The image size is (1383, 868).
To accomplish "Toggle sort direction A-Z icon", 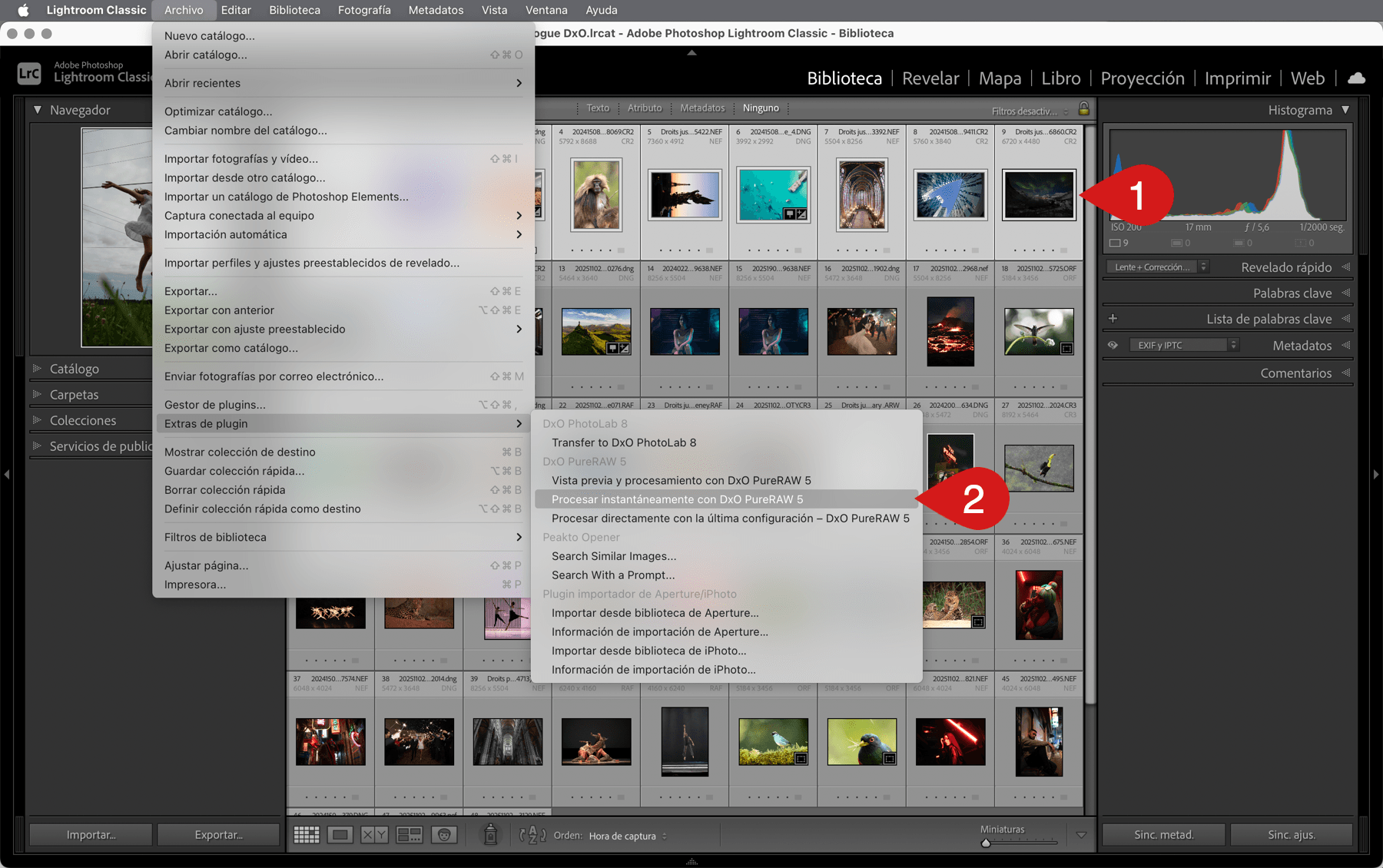I will tap(532, 835).
